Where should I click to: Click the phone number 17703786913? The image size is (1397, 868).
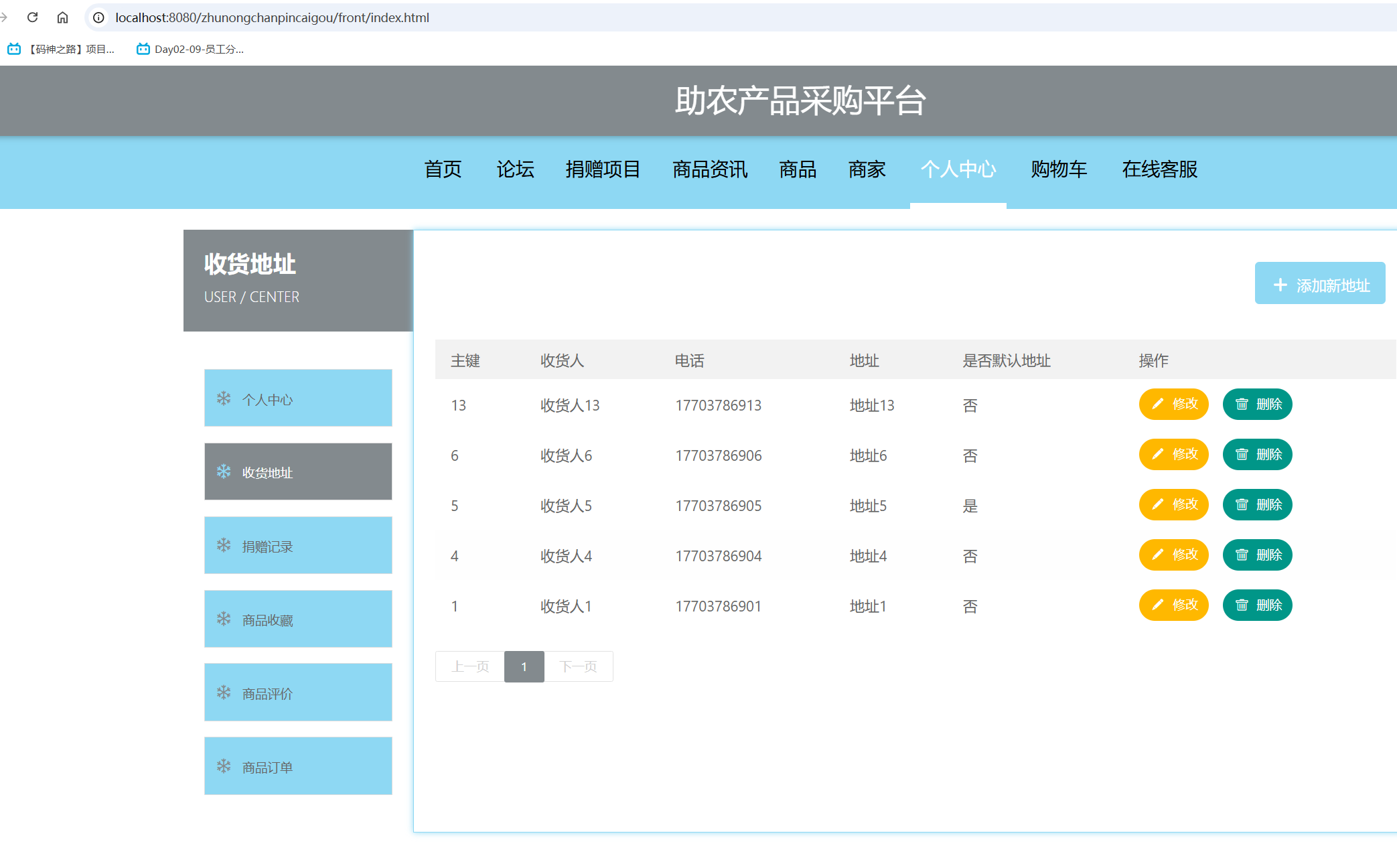(x=718, y=405)
